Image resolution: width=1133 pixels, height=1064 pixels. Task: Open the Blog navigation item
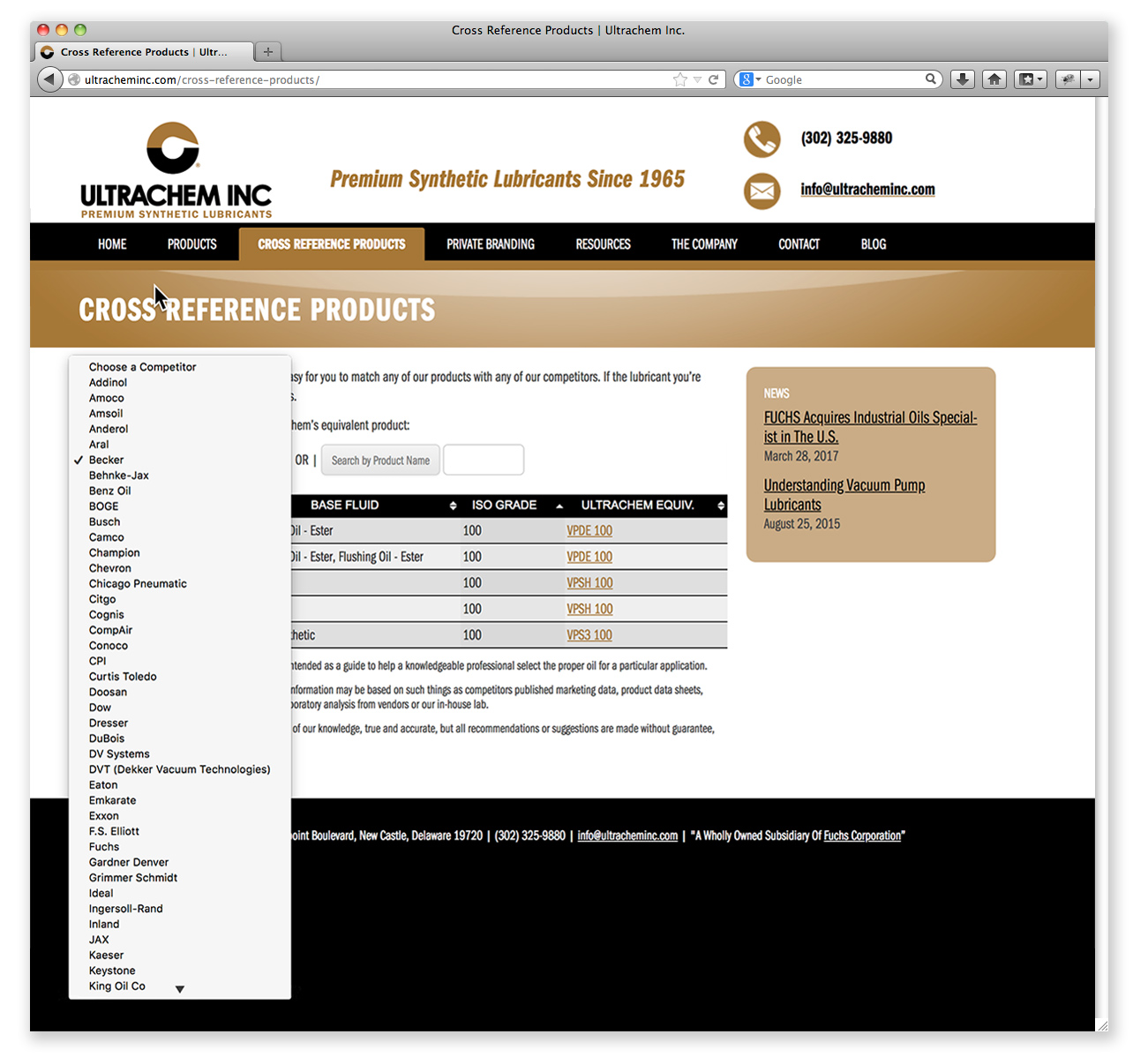pyautogui.click(x=874, y=244)
